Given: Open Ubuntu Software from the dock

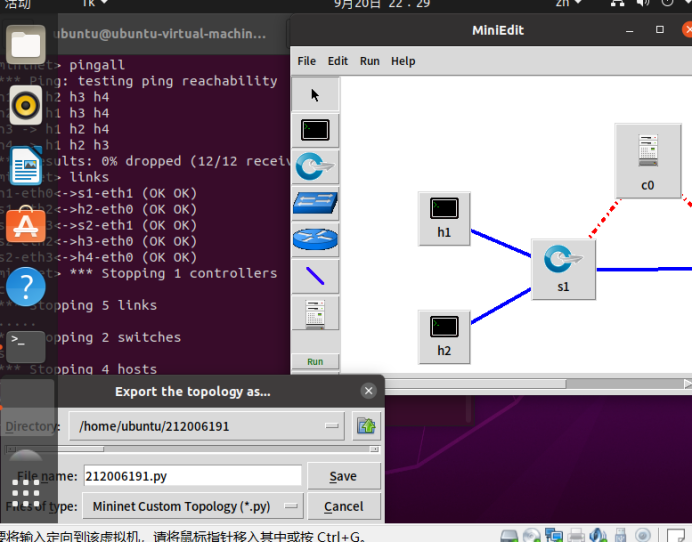Looking at the screenshot, I should [26, 225].
